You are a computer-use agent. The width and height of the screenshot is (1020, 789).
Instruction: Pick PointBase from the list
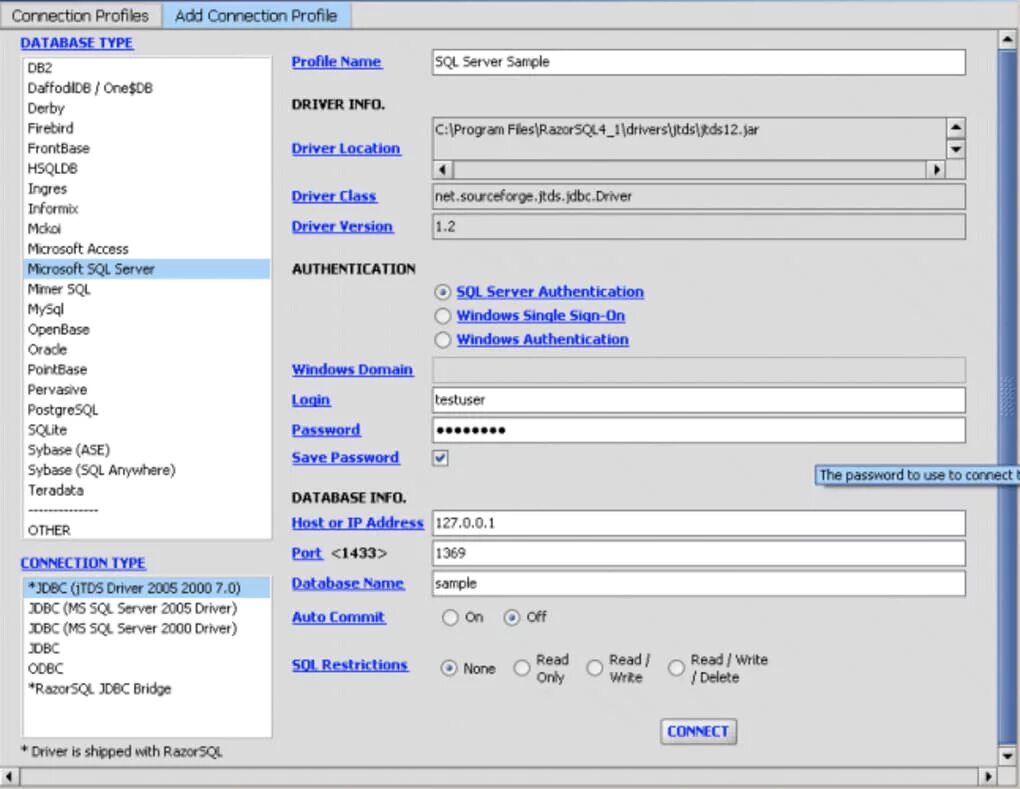click(x=146, y=370)
